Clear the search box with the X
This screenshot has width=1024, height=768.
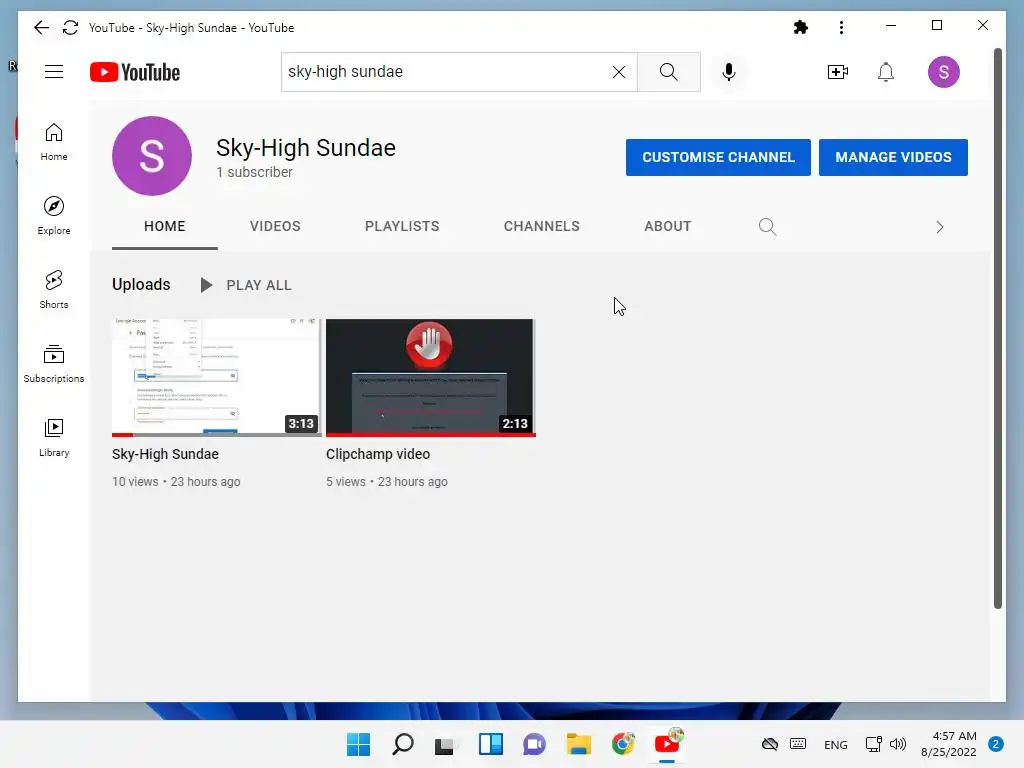pyautogui.click(x=619, y=72)
